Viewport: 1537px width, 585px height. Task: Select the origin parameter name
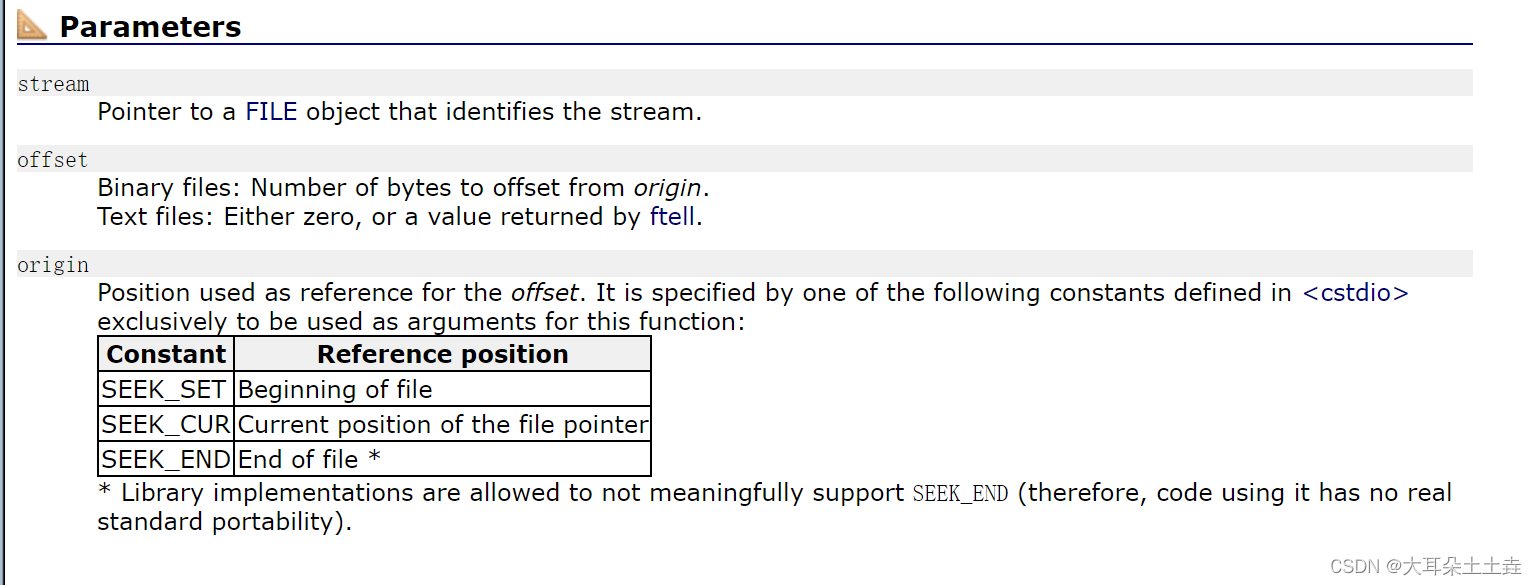(53, 265)
